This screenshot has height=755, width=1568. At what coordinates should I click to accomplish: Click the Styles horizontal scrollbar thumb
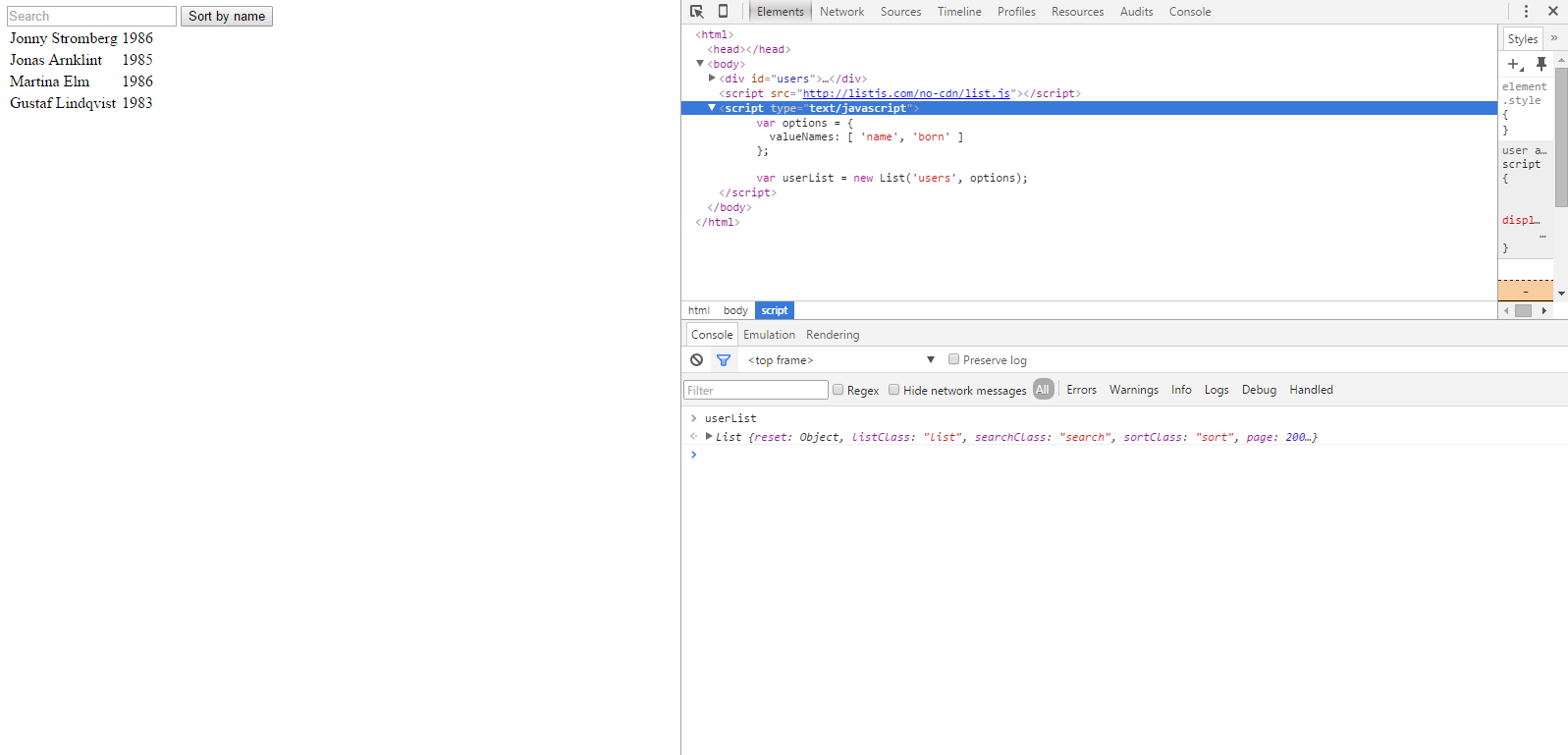[1523, 311]
